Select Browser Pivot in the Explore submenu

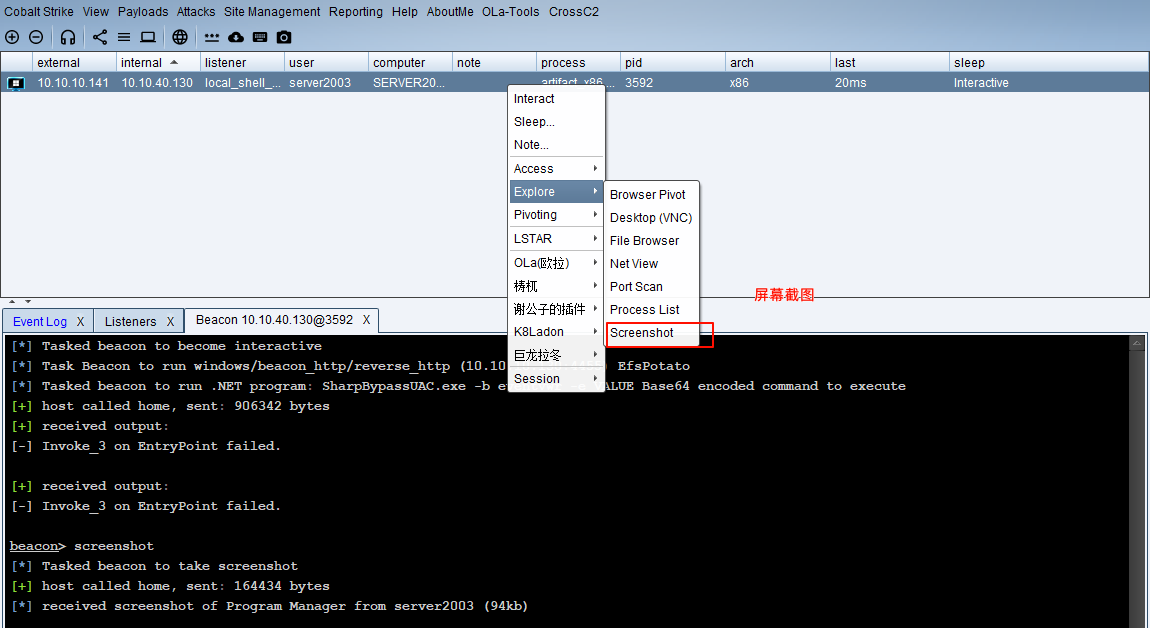(652, 194)
